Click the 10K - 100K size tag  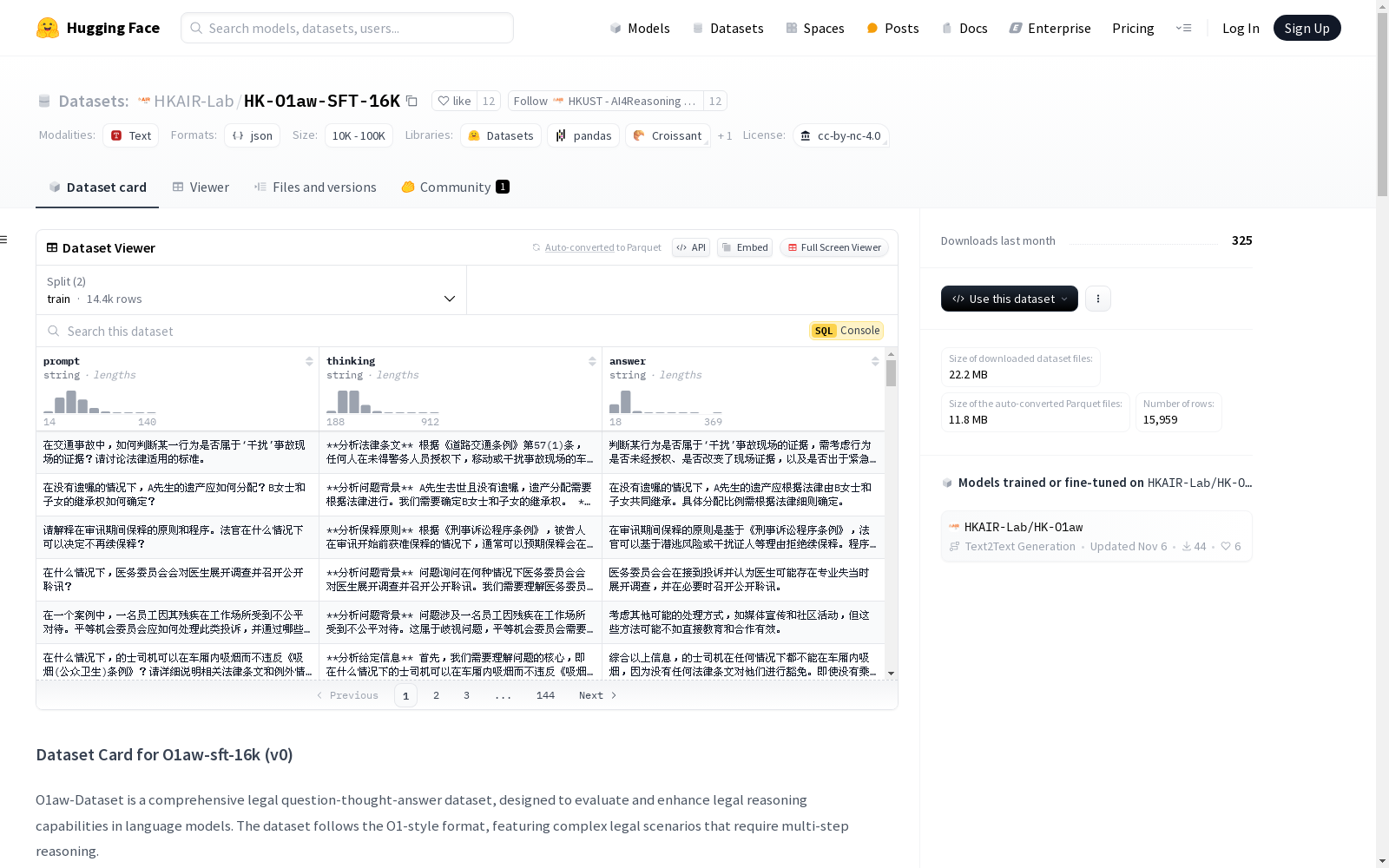pos(359,135)
